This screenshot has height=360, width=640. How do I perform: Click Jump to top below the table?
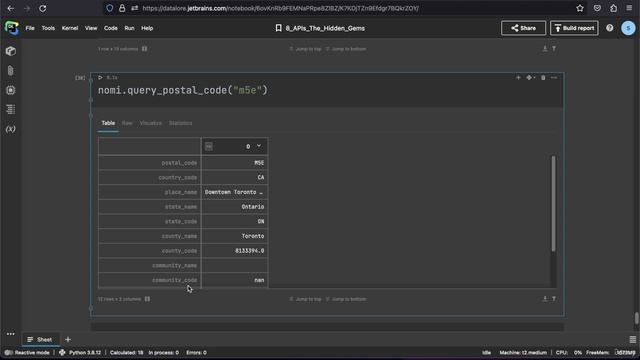(305, 299)
